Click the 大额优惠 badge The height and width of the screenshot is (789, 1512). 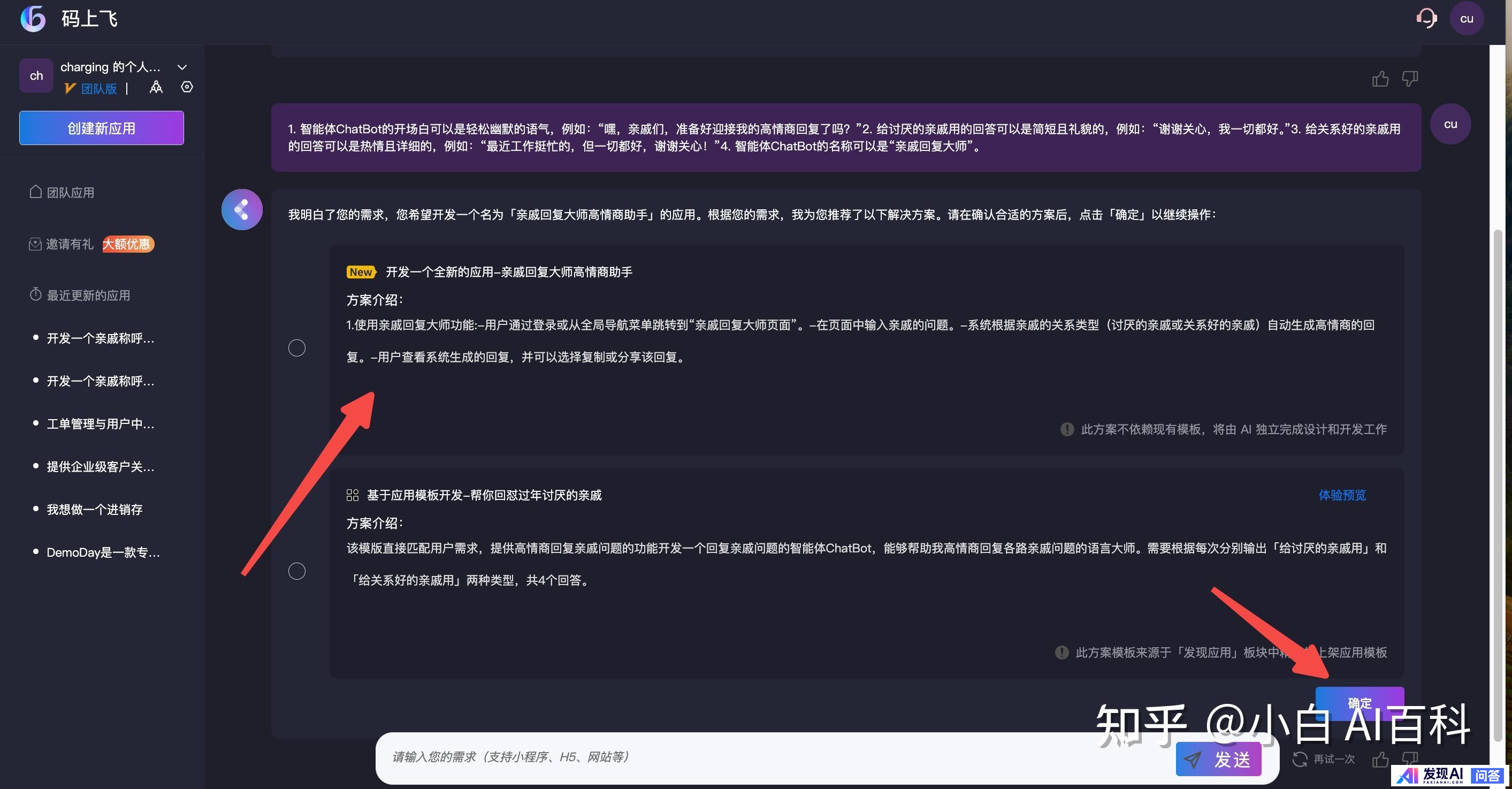click(128, 244)
